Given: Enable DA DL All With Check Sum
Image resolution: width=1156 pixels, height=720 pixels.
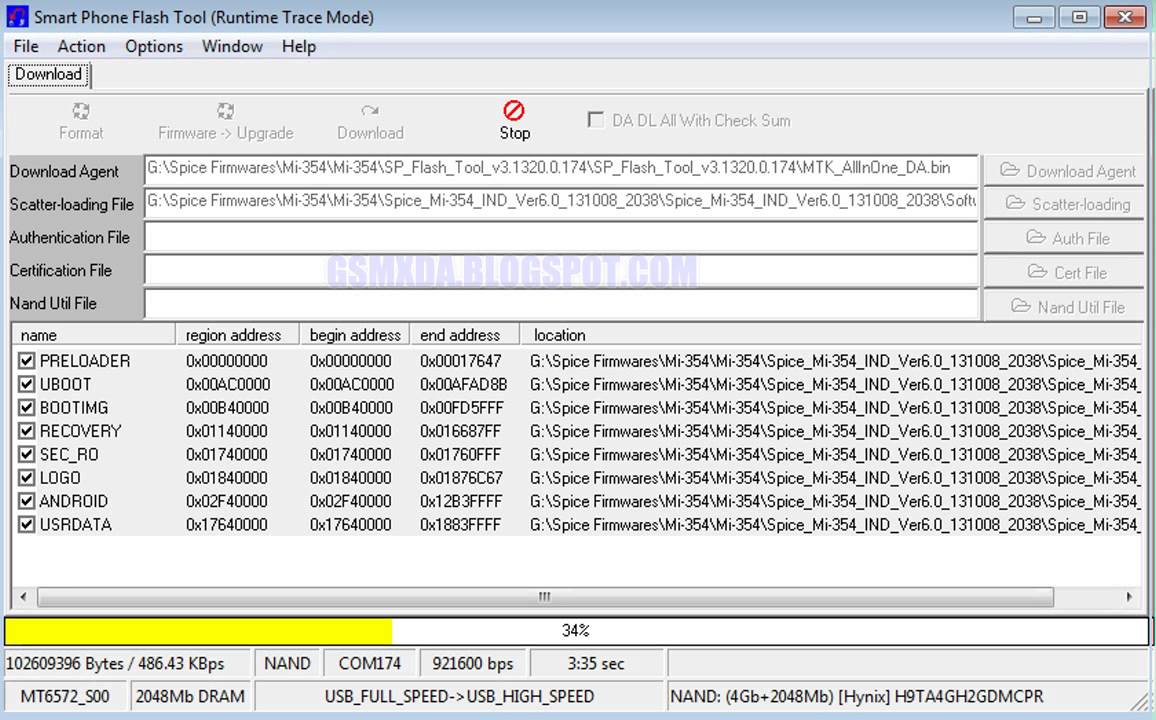Looking at the screenshot, I should point(595,119).
